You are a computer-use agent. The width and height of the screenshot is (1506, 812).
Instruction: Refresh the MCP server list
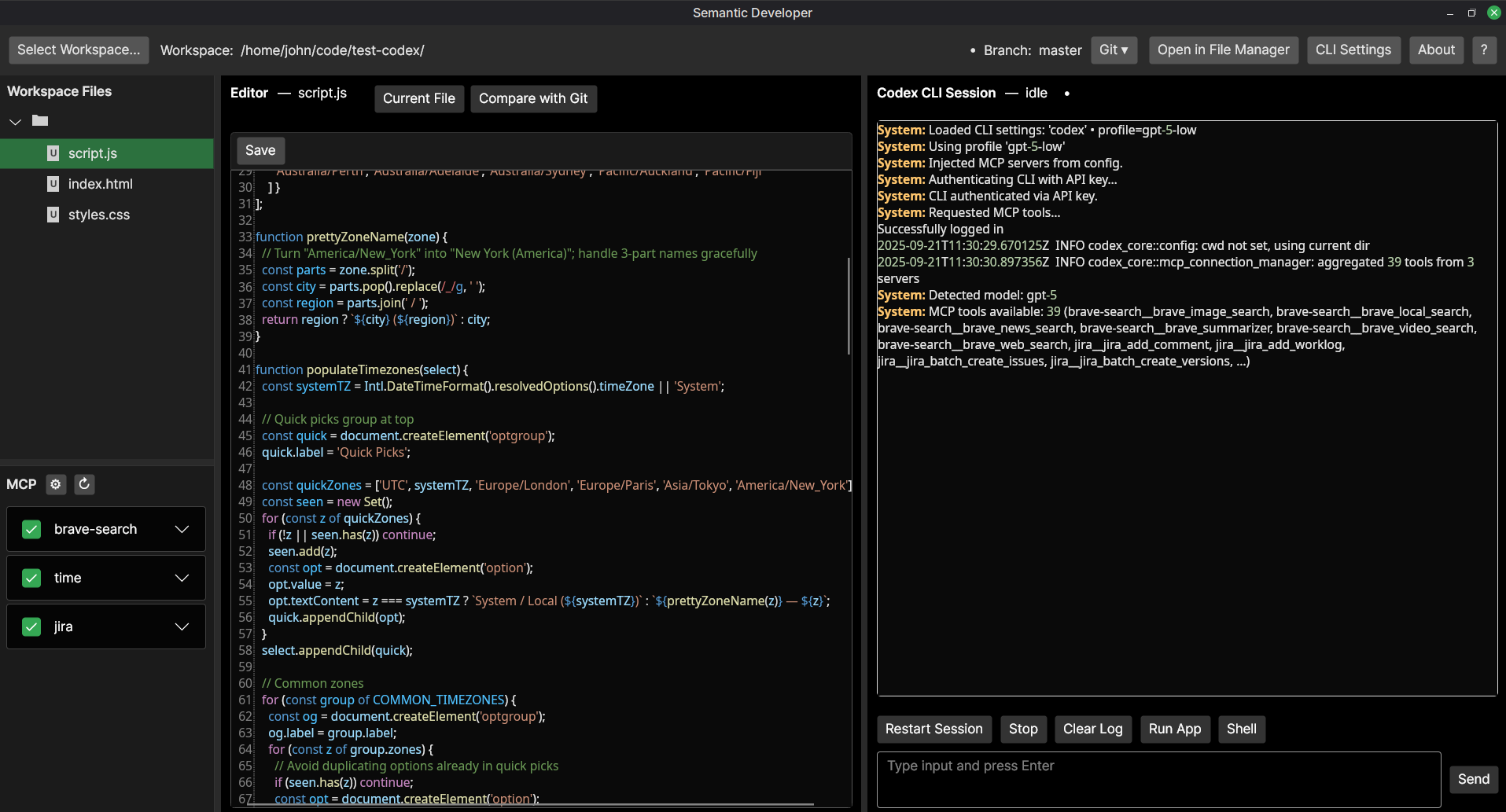pos(84,484)
